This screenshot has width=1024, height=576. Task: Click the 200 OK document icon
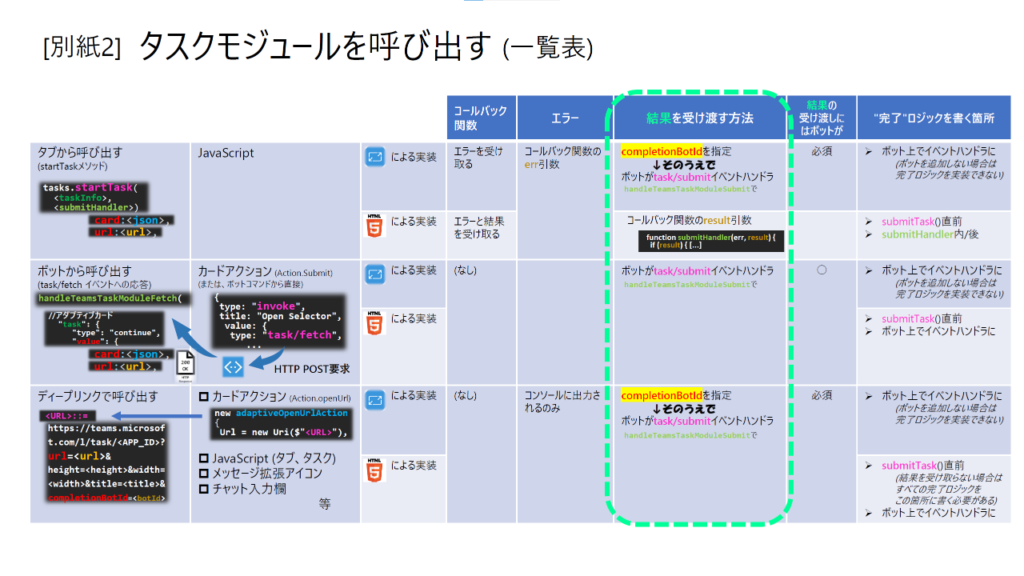coord(185,365)
